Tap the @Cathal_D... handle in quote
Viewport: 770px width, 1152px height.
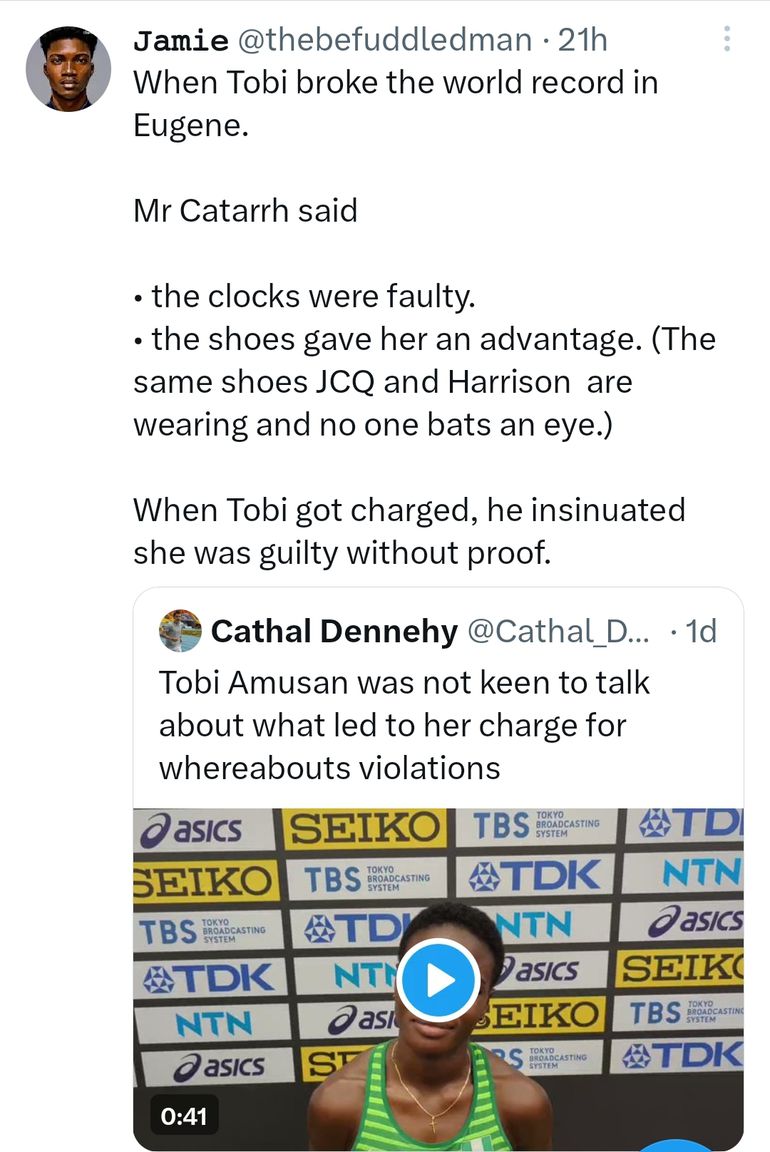pyautogui.click(x=558, y=631)
